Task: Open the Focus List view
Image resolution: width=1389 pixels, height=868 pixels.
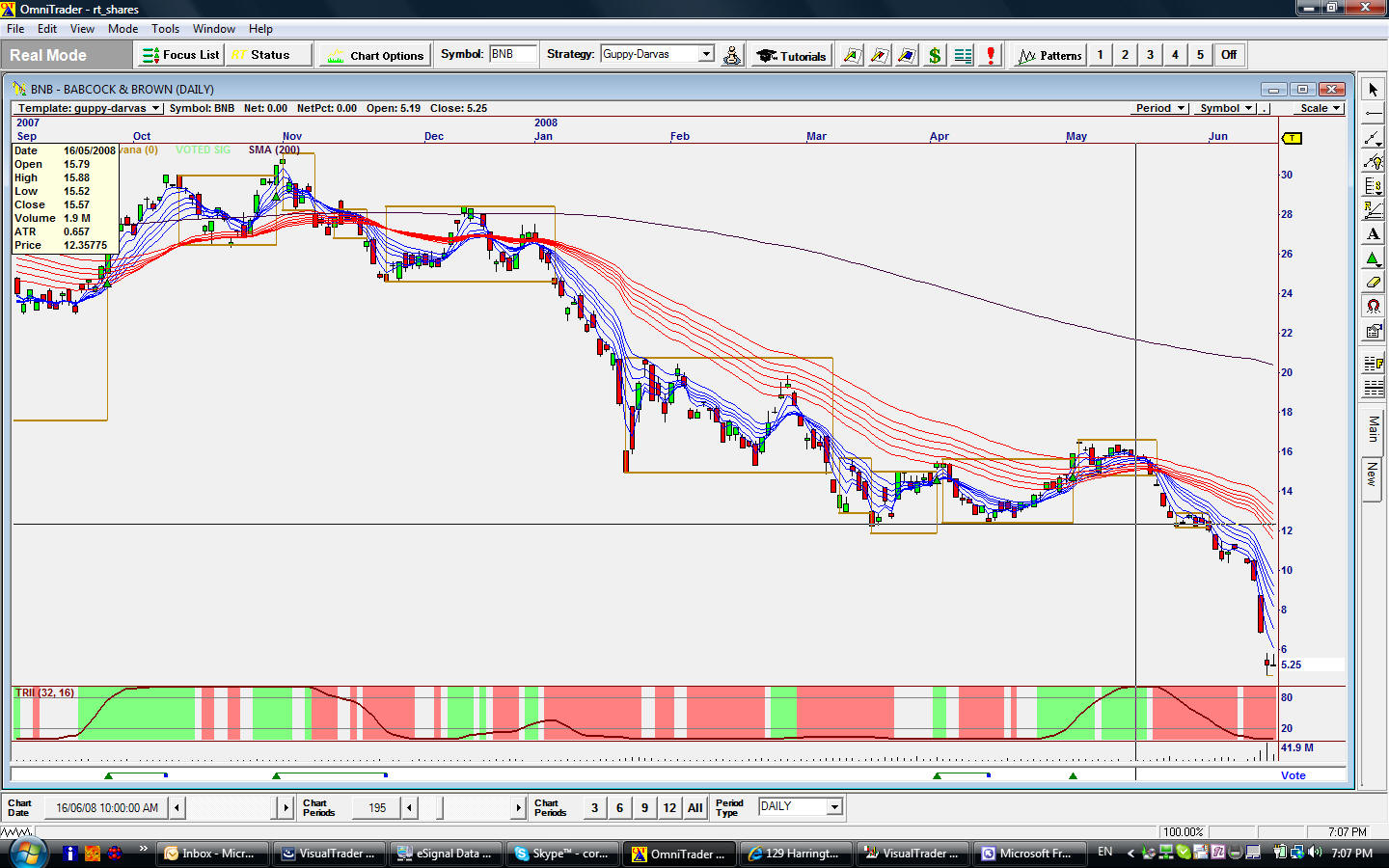Action: (x=181, y=55)
